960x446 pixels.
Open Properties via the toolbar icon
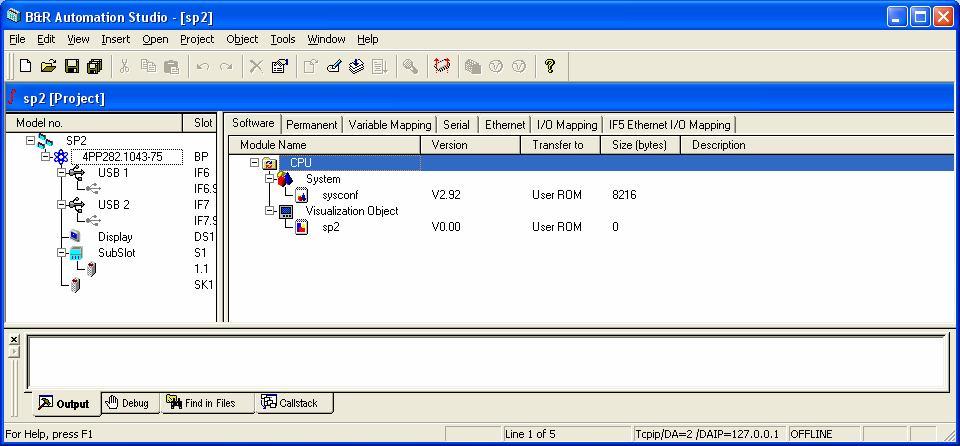coord(280,66)
